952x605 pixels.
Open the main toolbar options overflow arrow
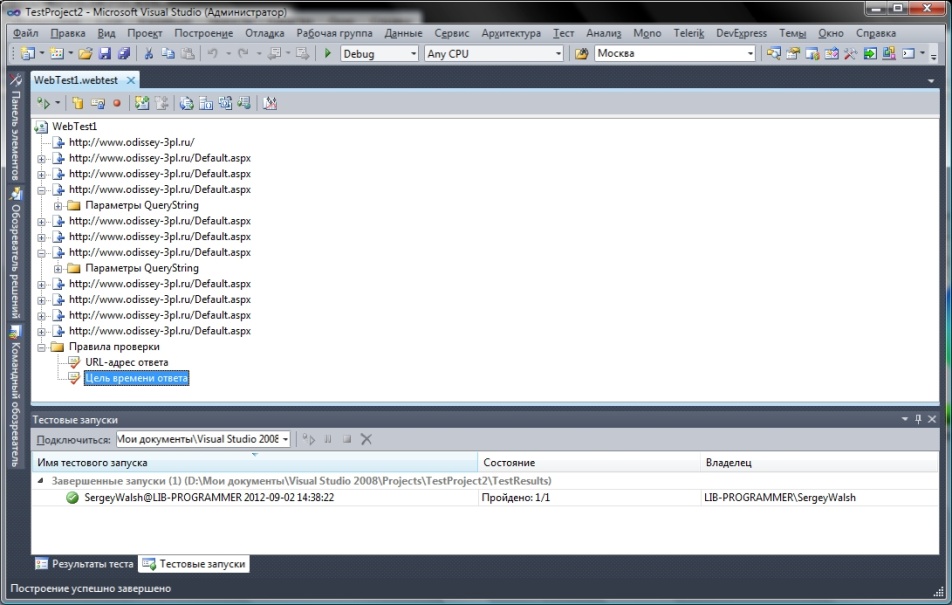[934, 55]
